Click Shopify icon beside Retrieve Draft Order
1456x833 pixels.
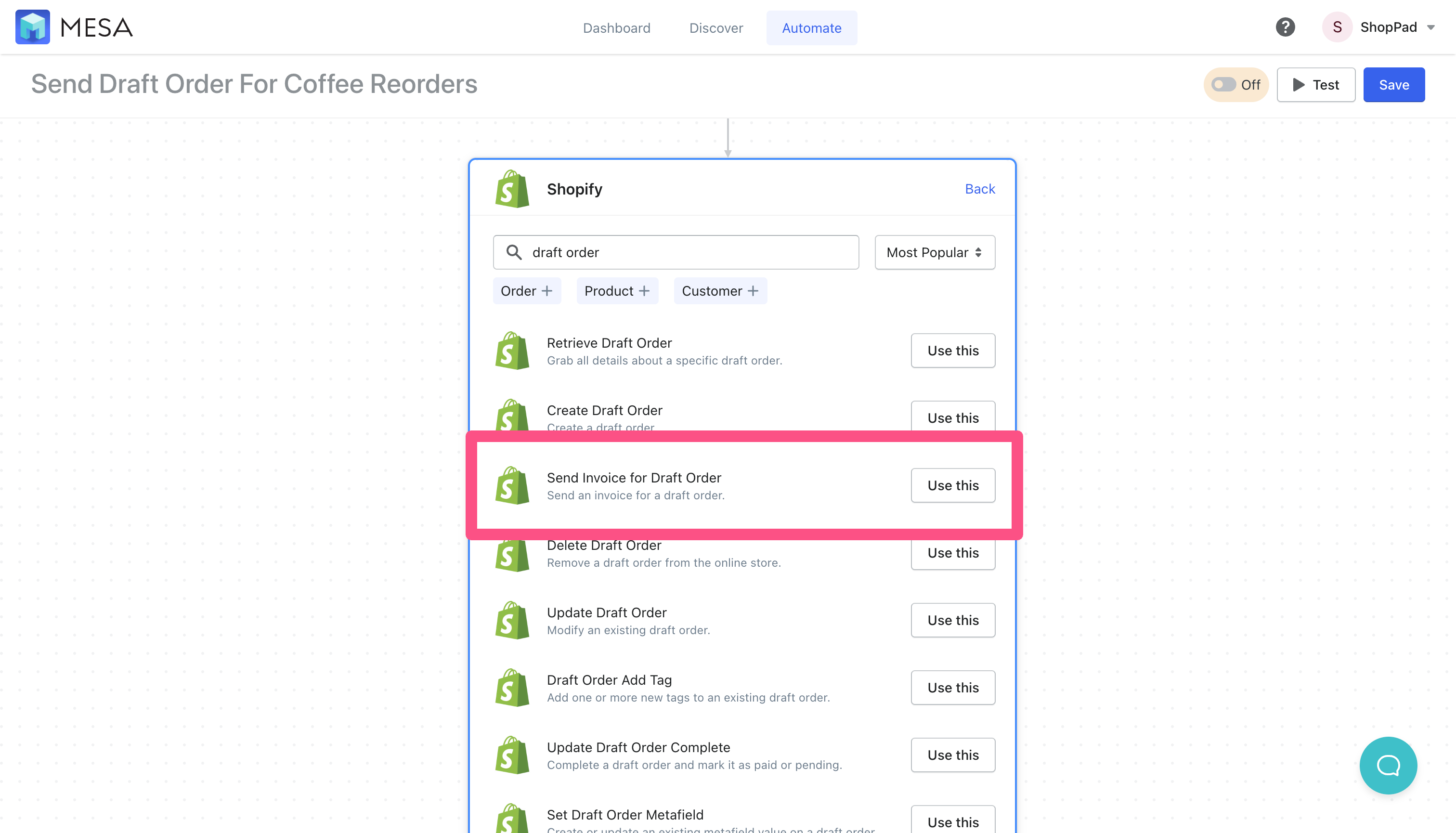(512, 351)
